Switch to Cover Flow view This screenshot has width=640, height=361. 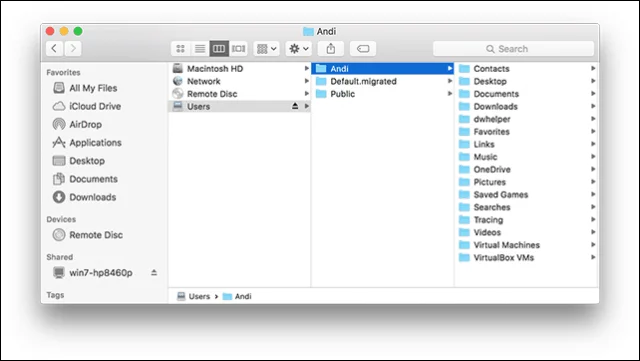click(238, 49)
